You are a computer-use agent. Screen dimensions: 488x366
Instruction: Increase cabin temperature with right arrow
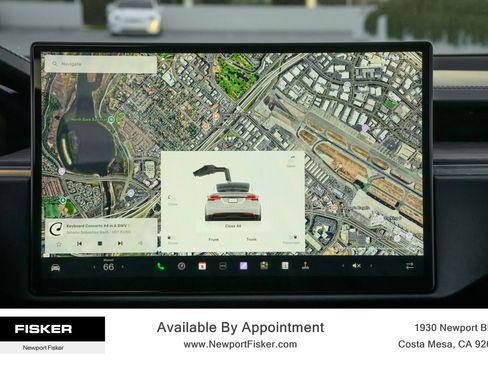[x=123, y=267]
